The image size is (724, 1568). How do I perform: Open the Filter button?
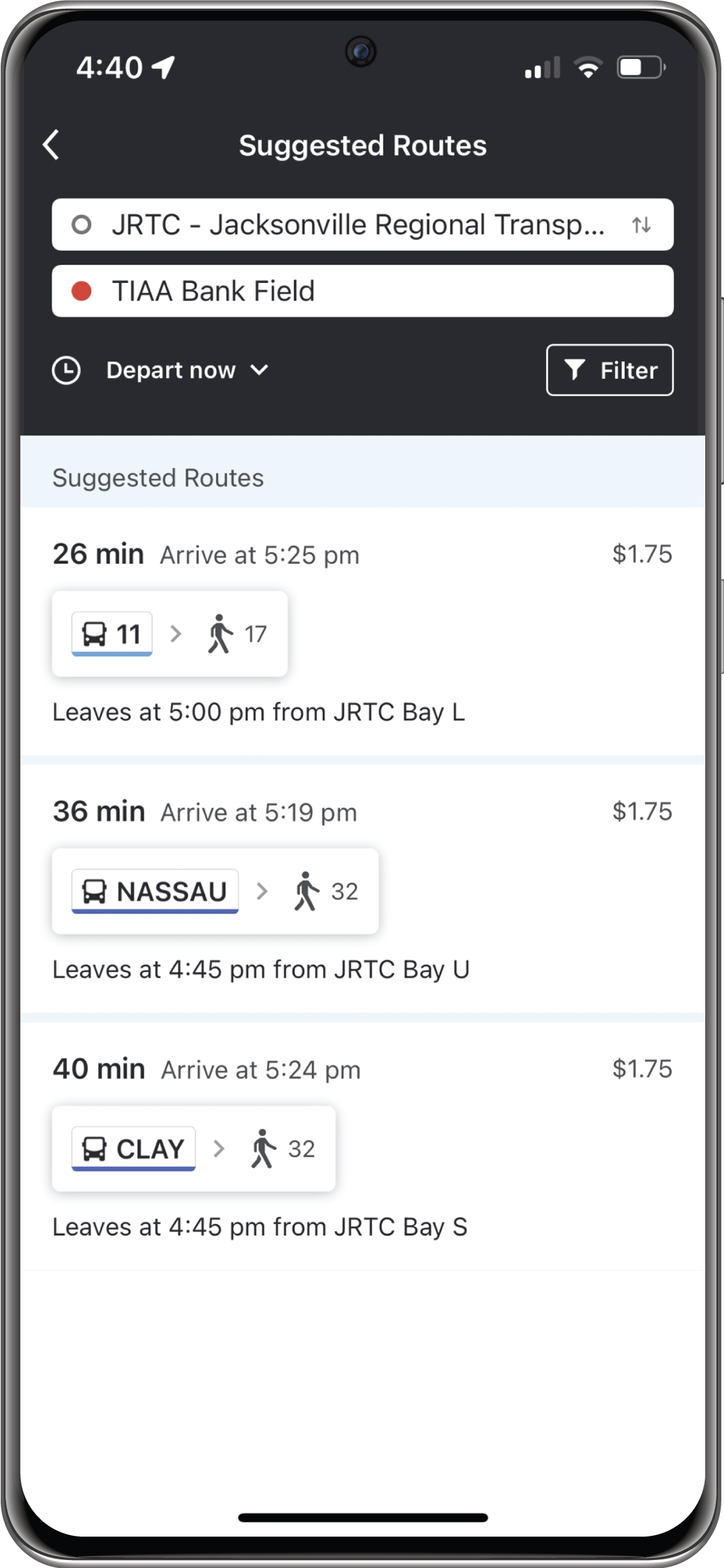click(x=610, y=370)
